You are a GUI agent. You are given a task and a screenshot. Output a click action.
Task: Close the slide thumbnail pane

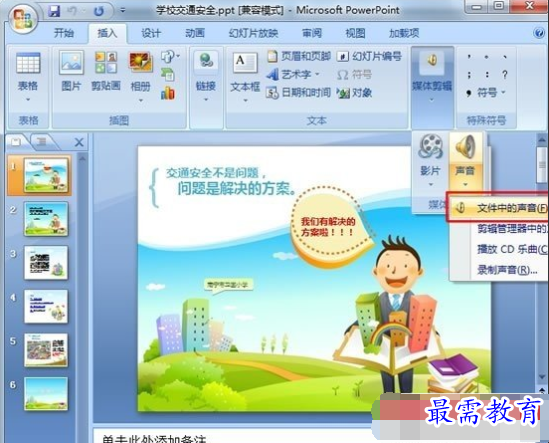point(79,142)
